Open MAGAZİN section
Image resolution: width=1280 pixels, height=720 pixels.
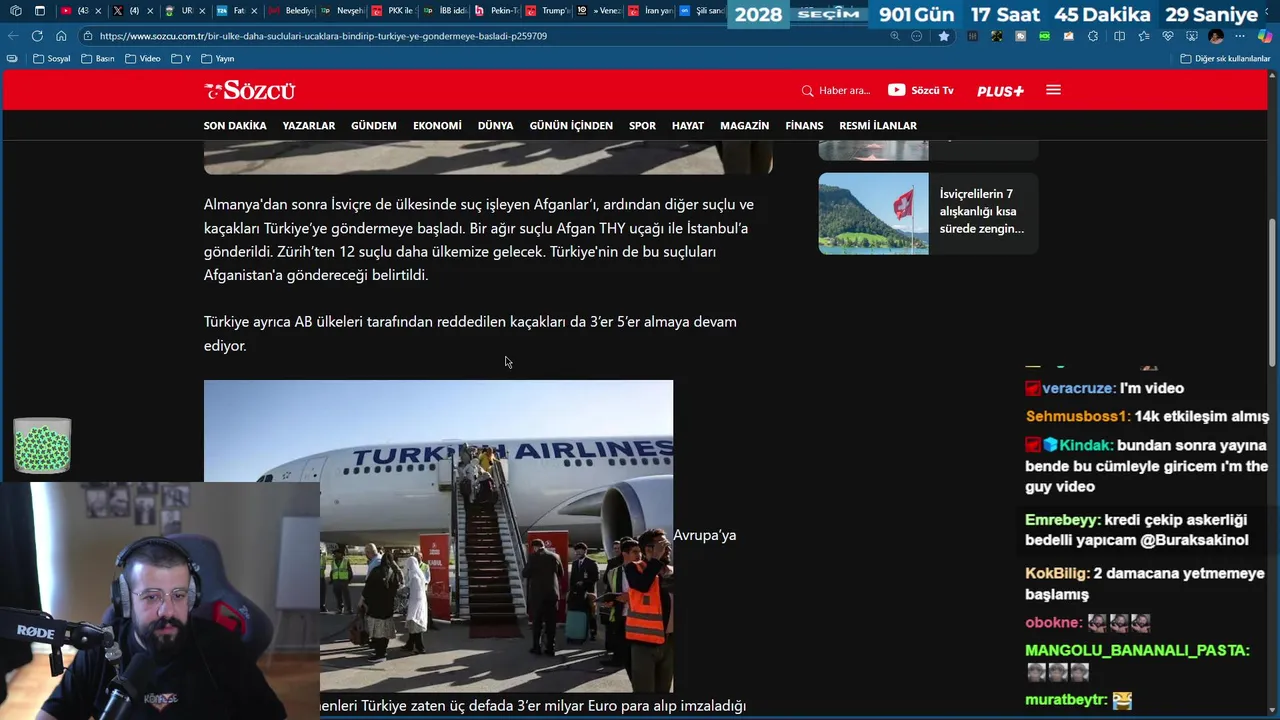pos(744,126)
